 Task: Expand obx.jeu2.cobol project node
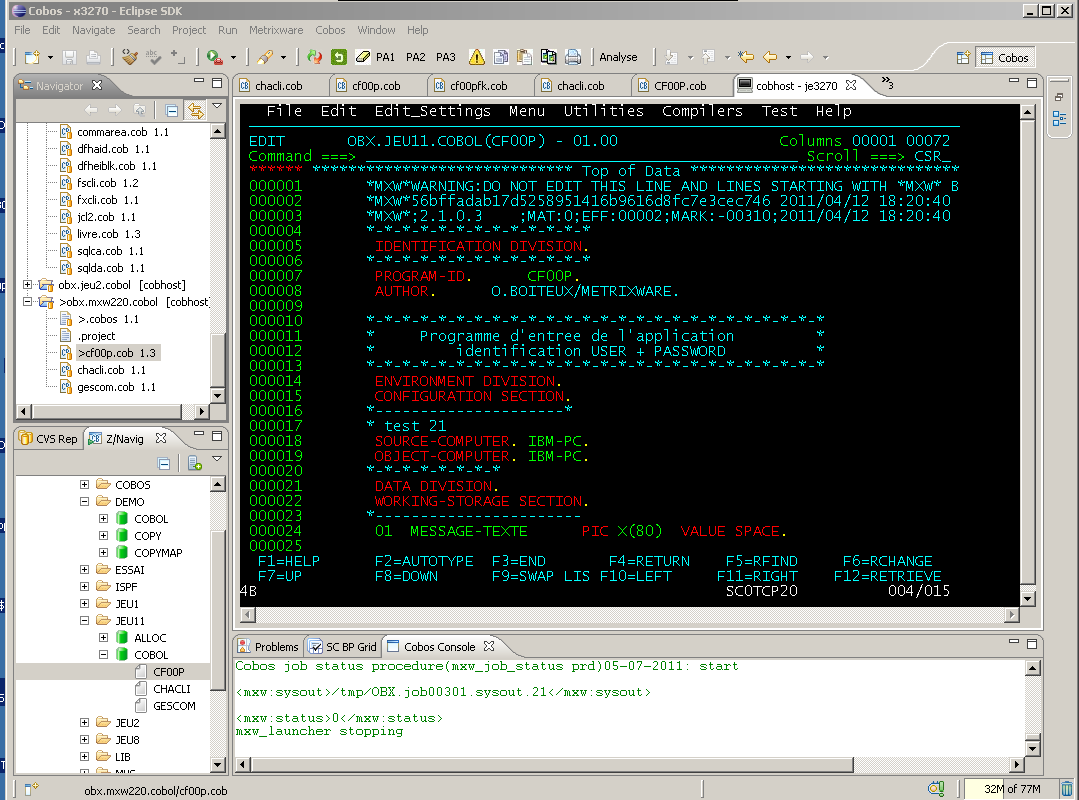[x=28, y=285]
